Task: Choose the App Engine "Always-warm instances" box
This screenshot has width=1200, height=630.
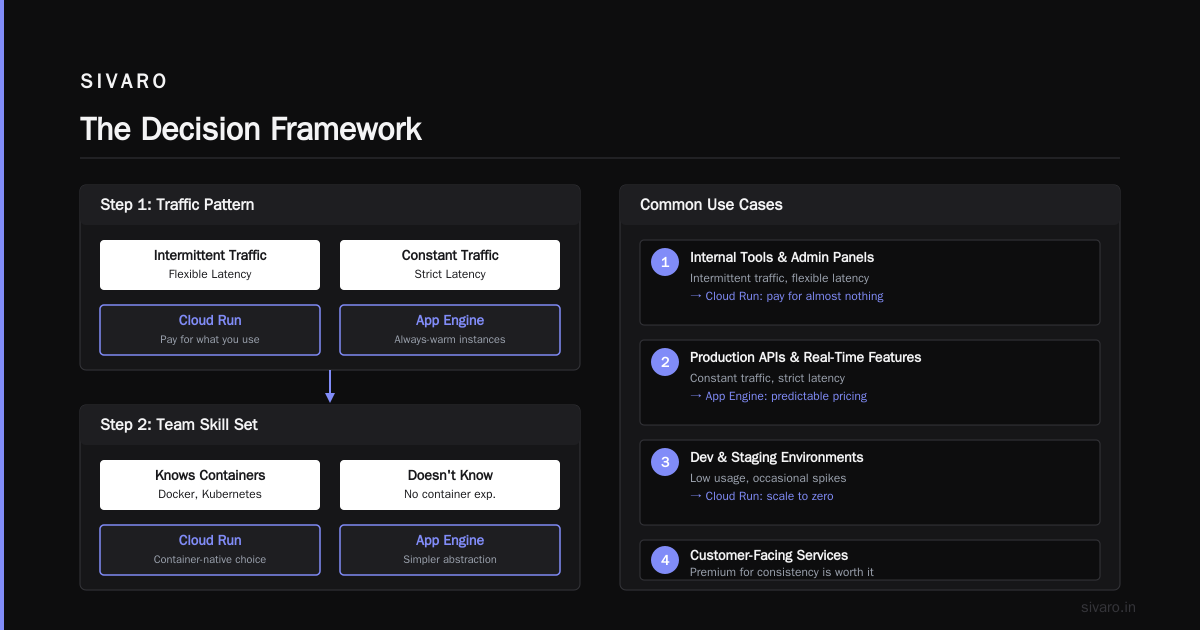Action: 450,330
